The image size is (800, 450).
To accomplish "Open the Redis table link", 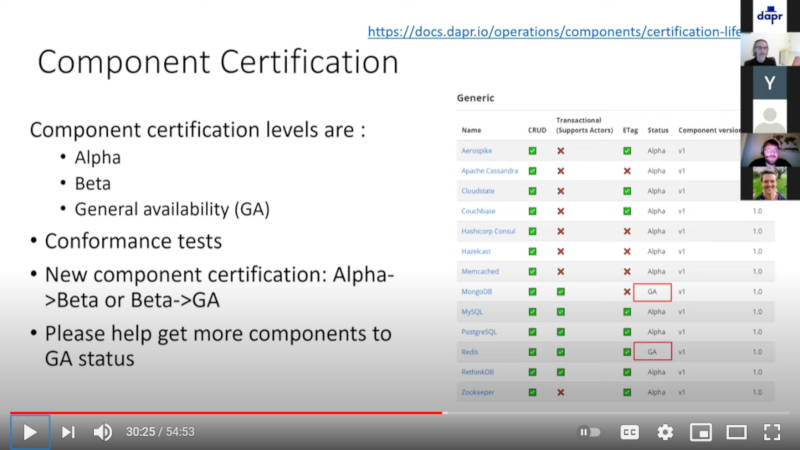I will [x=469, y=352].
